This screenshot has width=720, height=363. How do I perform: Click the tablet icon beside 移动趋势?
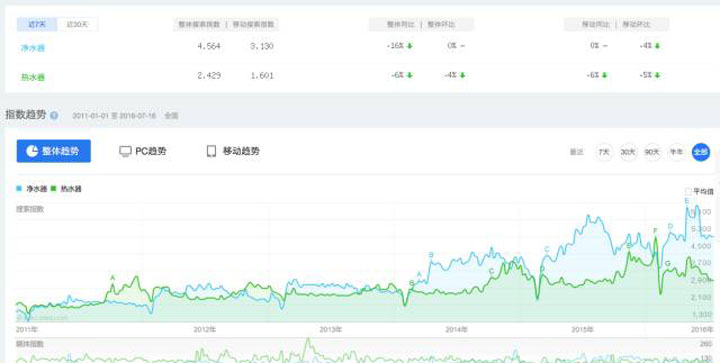[x=211, y=151]
